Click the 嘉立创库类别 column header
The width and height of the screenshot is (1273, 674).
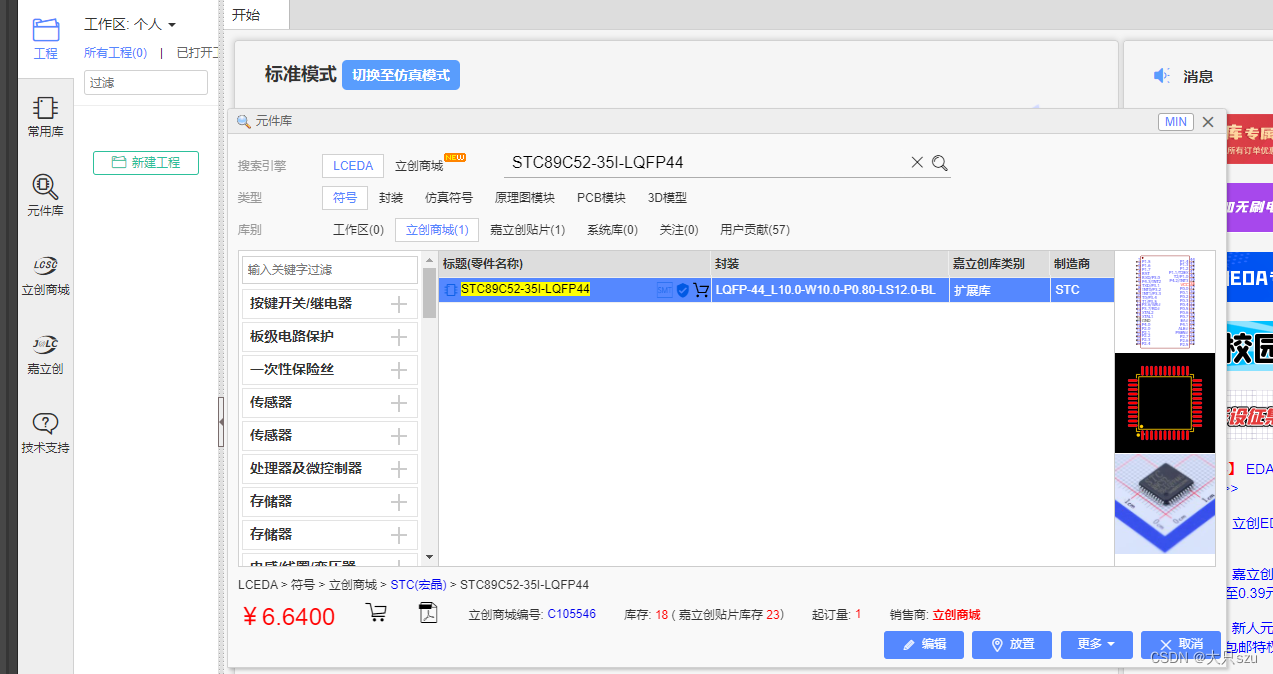[x=999, y=264]
